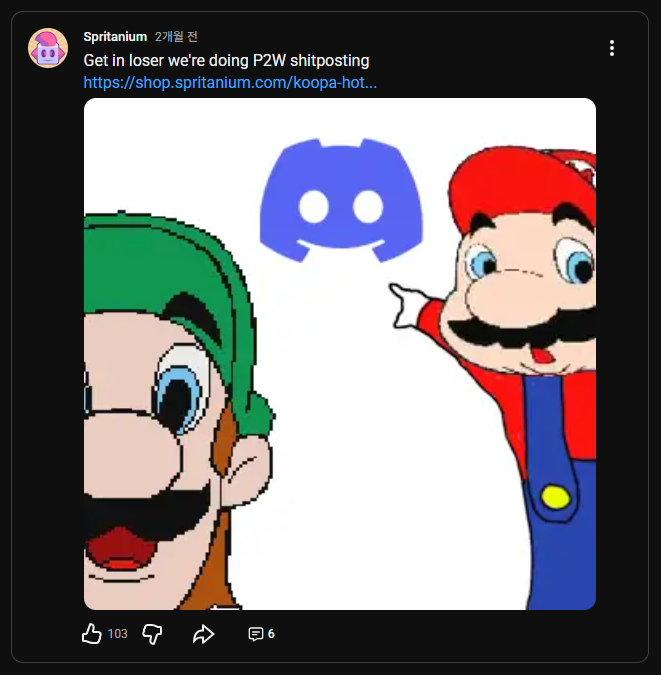The width and height of the screenshot is (661, 675).
Task: Open the shop.spritanium.com link
Action: [230, 82]
